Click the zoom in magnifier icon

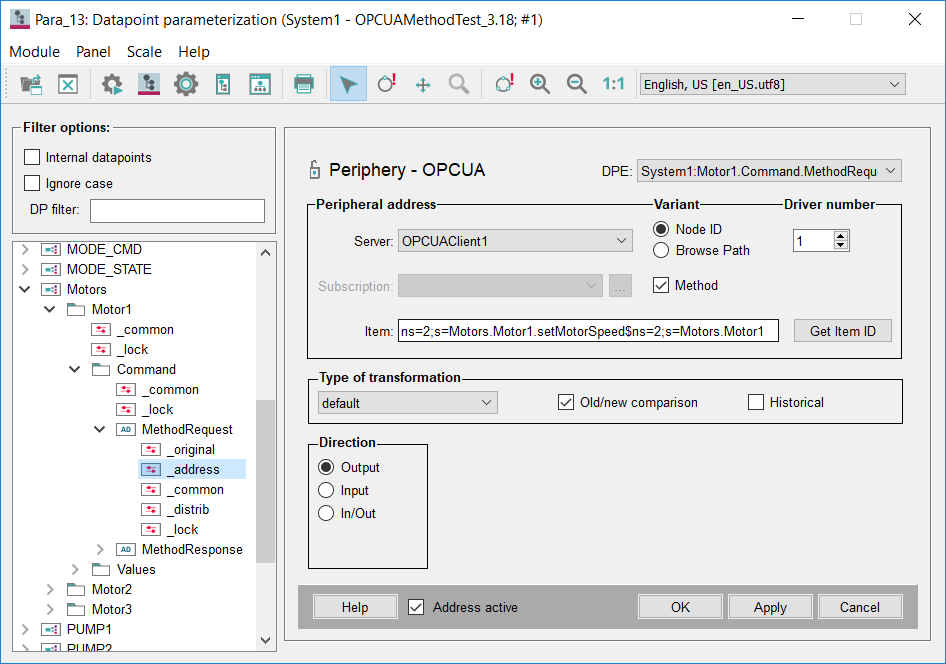click(x=540, y=85)
